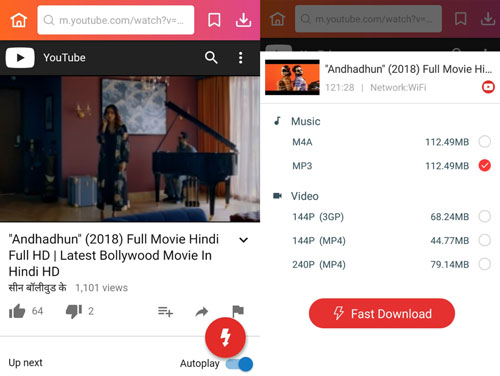500x376 pixels.
Task: Tap the bookmark icon in left browser bar
Action: tap(214, 20)
